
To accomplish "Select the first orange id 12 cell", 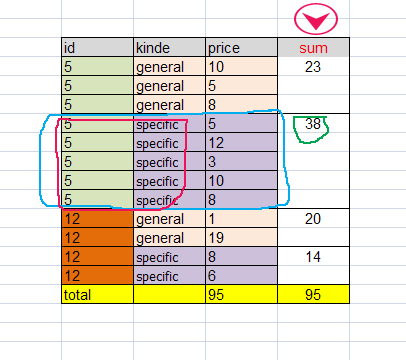I will click(x=97, y=219).
